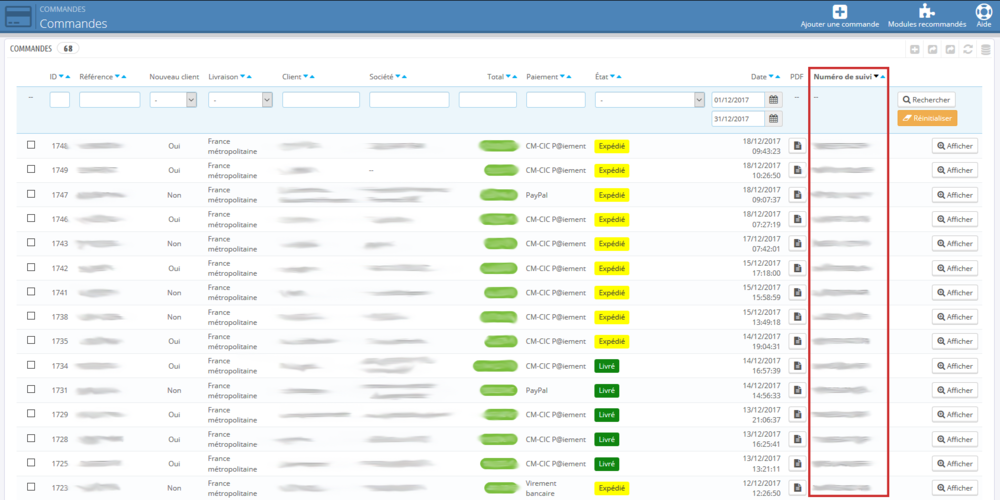Sort by Numéro de suivi column header
This screenshot has height=500, width=1000.
[844, 77]
